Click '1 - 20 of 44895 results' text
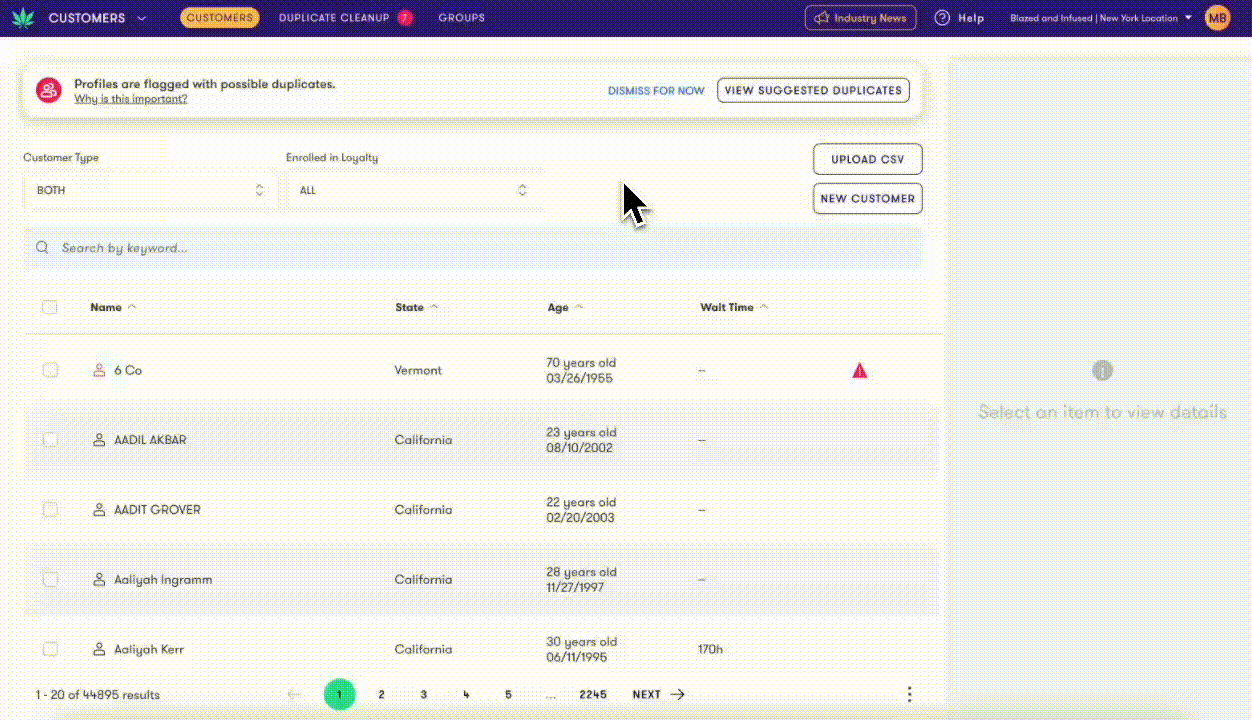This screenshot has width=1252, height=720. (98, 694)
